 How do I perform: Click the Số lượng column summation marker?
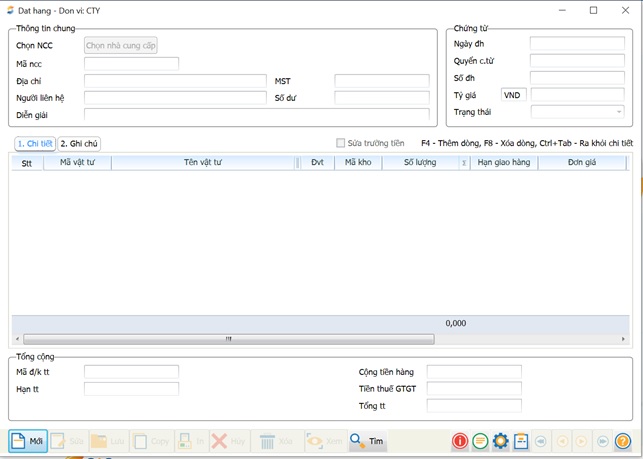pyautogui.click(x=463, y=162)
